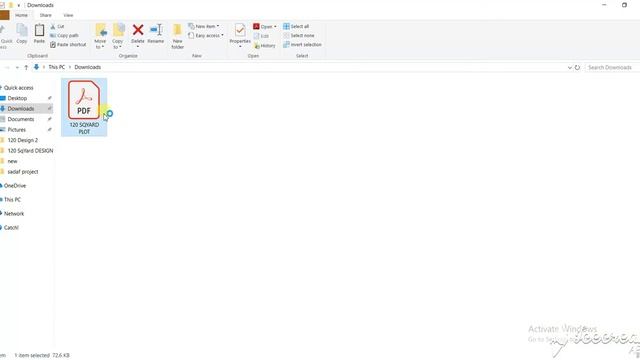640x360 pixels.
Task: Open Desktop in navigation pane
Action: coord(17,98)
